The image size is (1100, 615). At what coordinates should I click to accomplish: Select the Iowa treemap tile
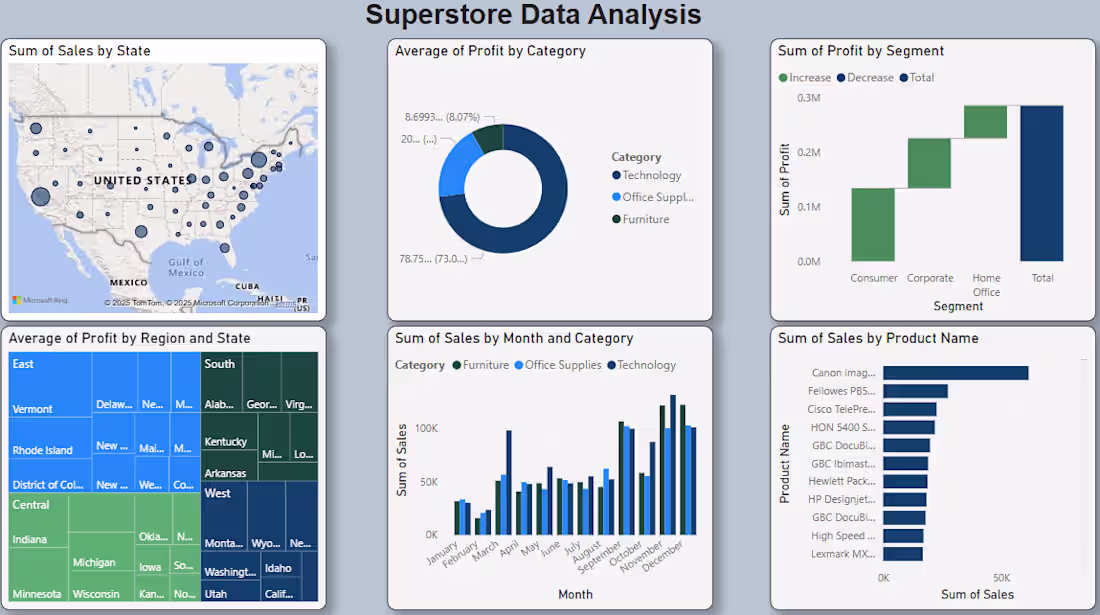tap(152, 562)
